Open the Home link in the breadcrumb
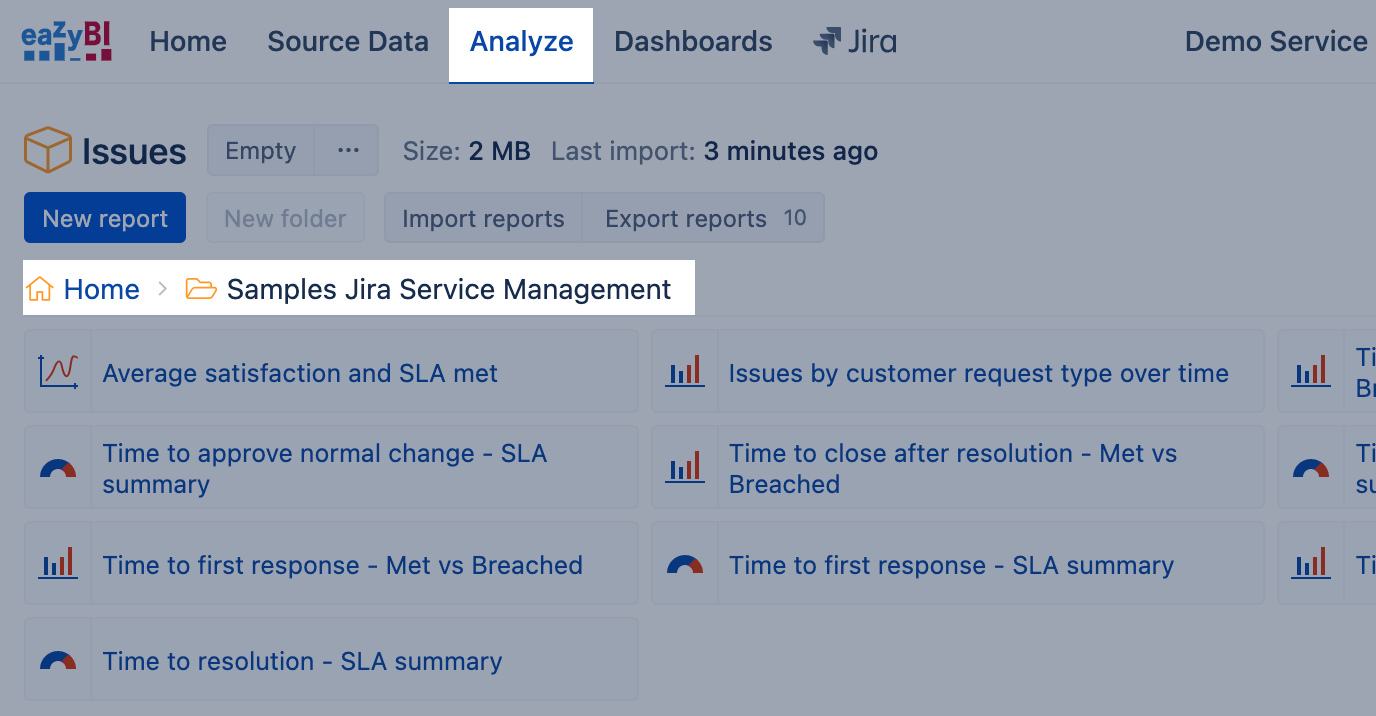1376x716 pixels. pyautogui.click(x=100, y=289)
